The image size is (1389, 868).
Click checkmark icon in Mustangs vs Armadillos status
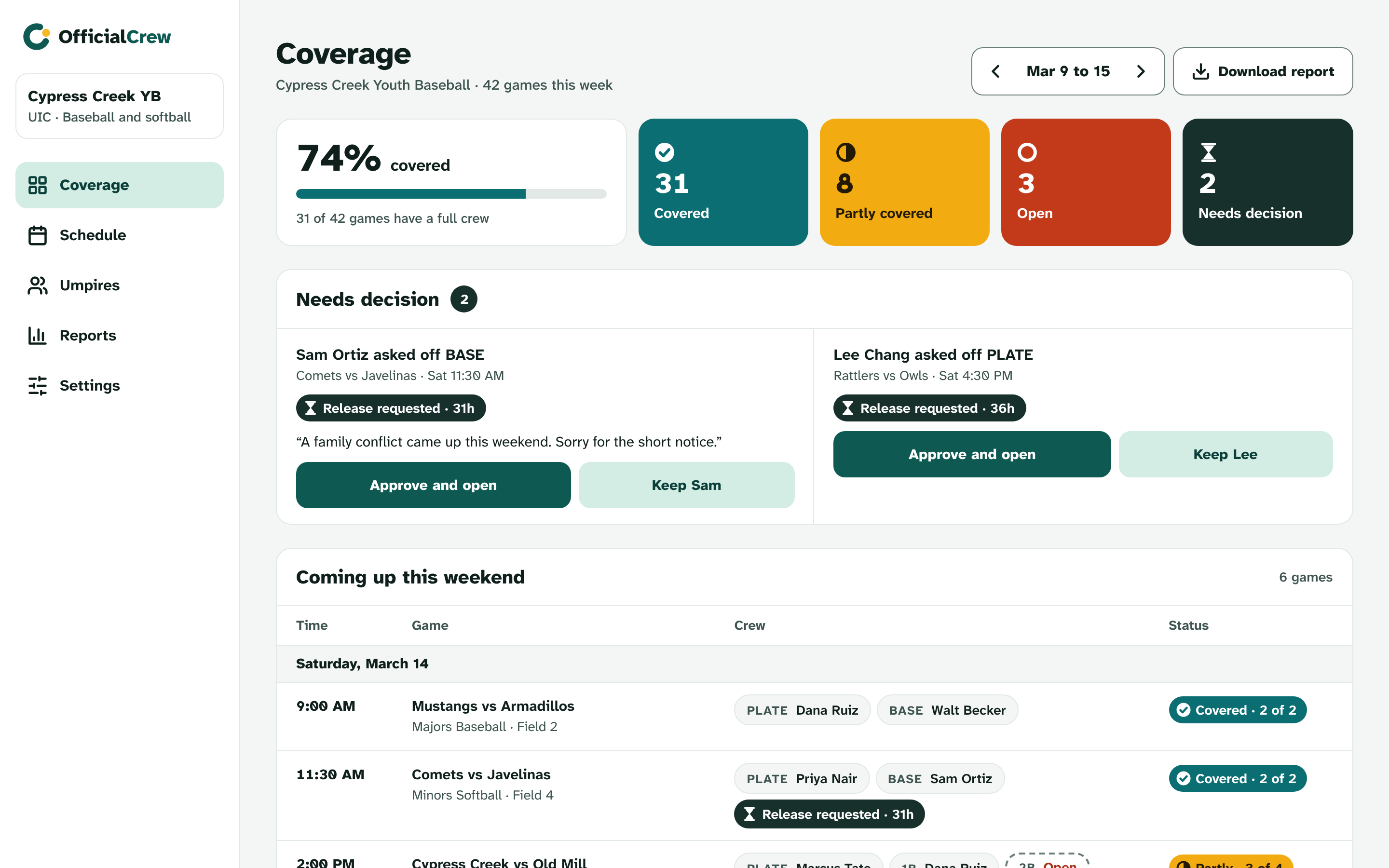click(1184, 710)
